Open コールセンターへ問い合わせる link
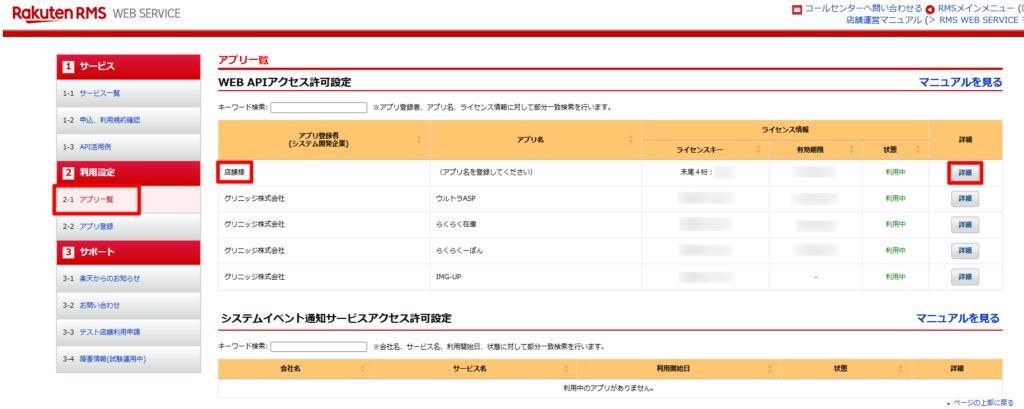This screenshot has height=409, width=1024. (863, 9)
